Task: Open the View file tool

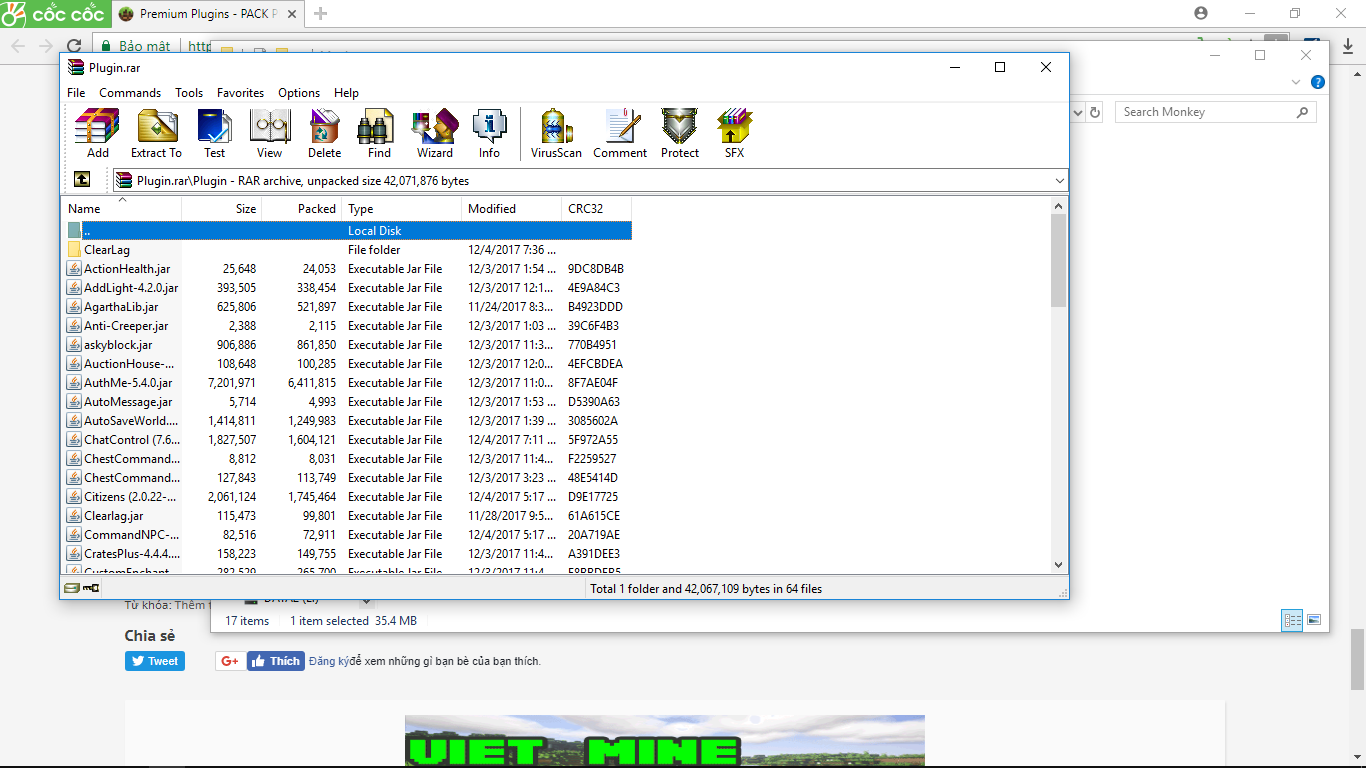Action: pyautogui.click(x=269, y=134)
